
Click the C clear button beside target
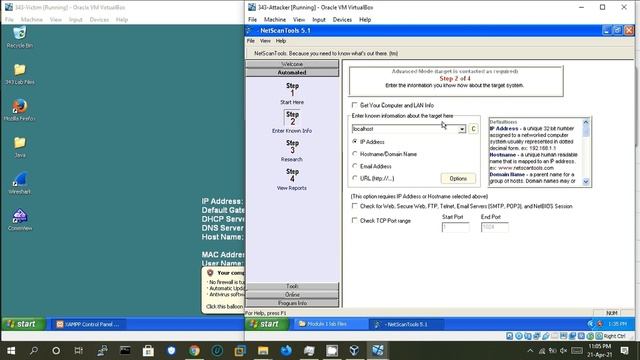click(x=473, y=129)
